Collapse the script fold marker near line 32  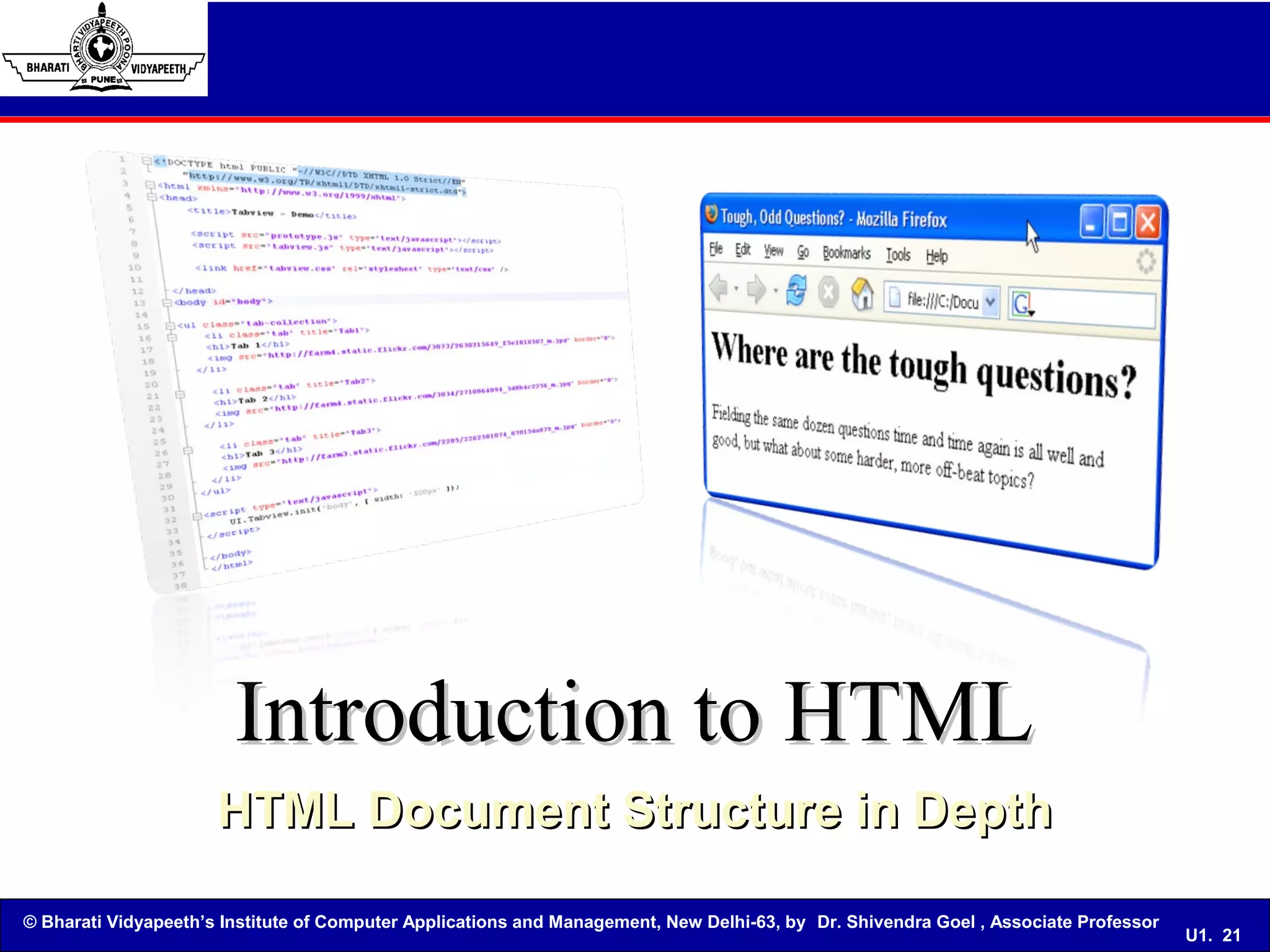coord(197,516)
